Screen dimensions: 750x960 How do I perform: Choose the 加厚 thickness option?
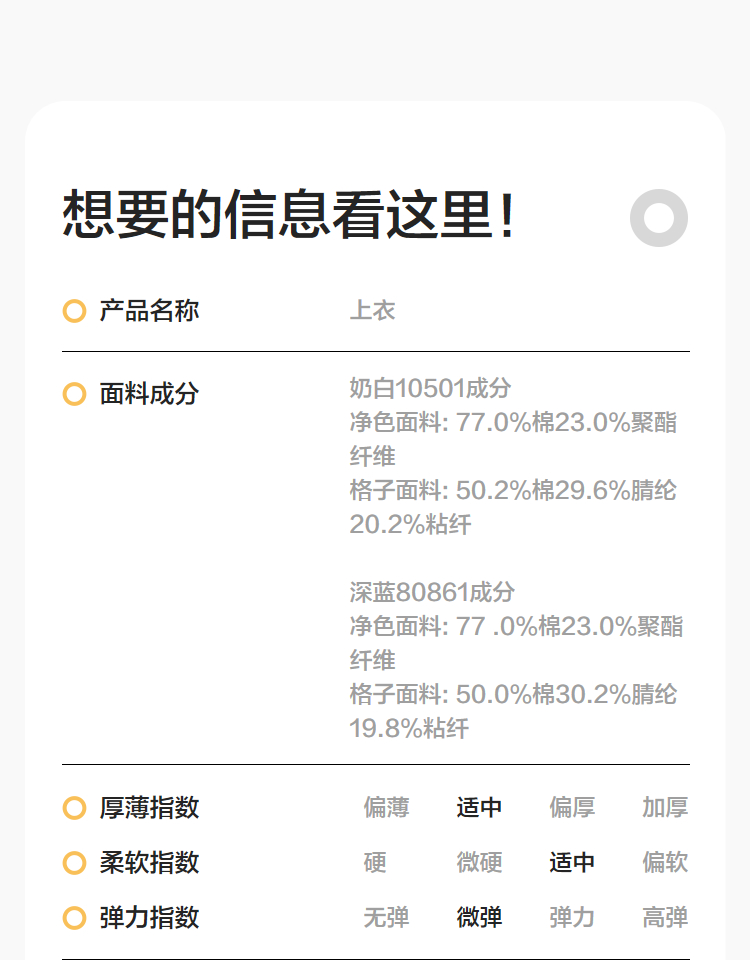click(665, 808)
